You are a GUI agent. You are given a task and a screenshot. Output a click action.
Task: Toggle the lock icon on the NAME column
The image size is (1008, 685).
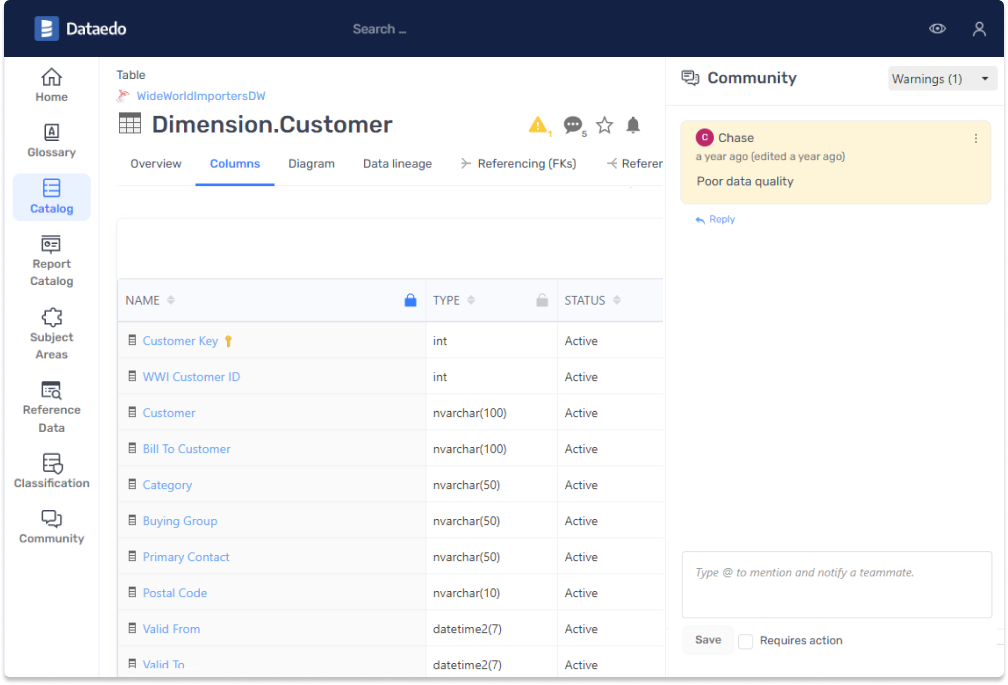click(410, 299)
